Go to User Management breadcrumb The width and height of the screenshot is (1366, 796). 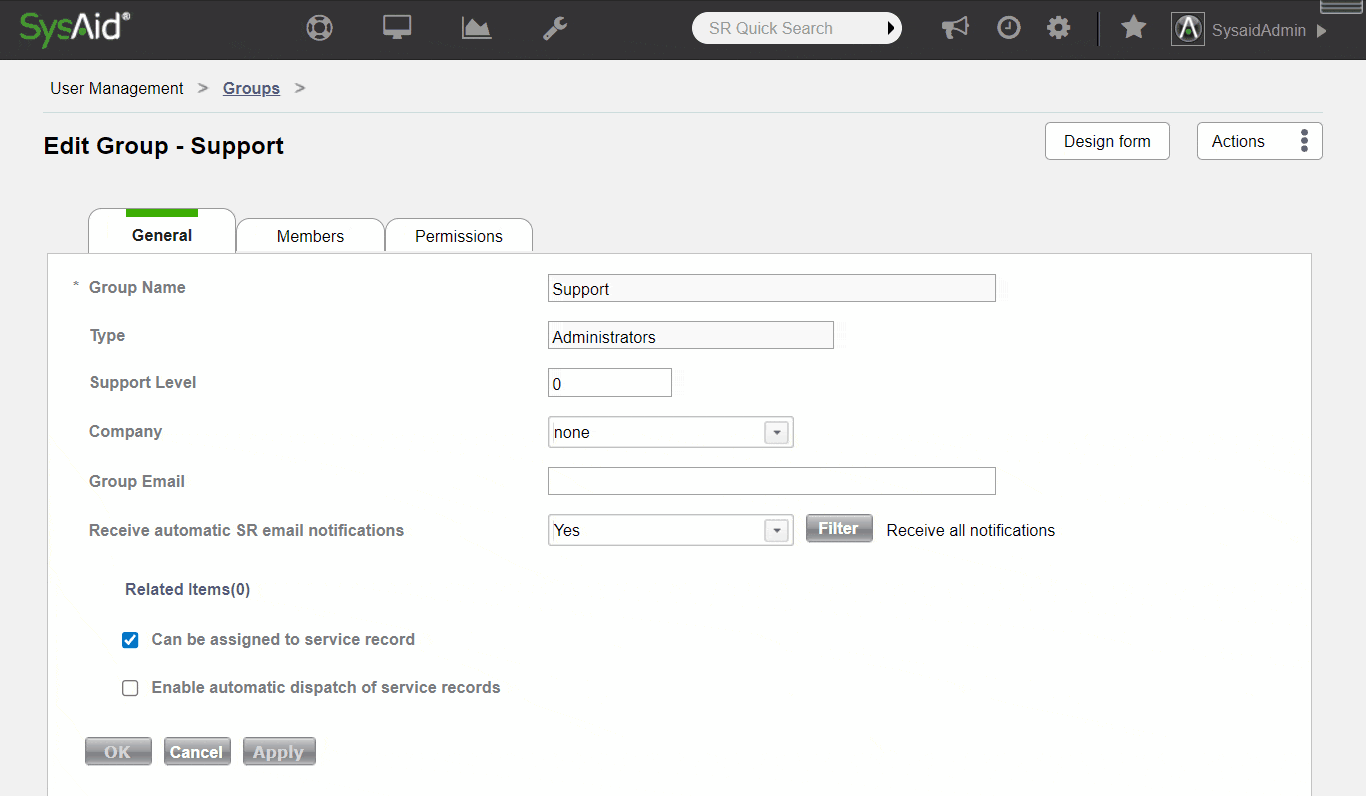tap(117, 88)
